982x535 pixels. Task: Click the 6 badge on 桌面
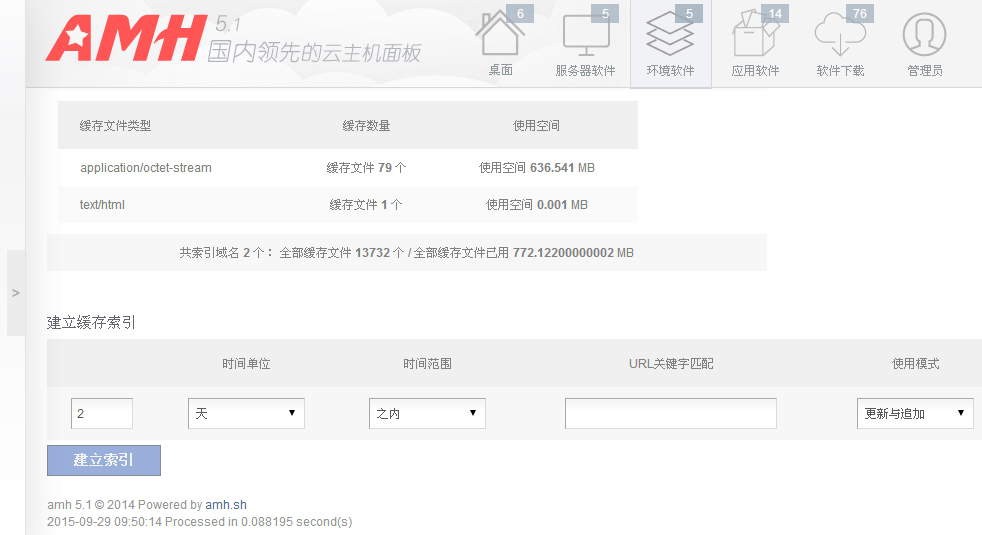coord(520,13)
